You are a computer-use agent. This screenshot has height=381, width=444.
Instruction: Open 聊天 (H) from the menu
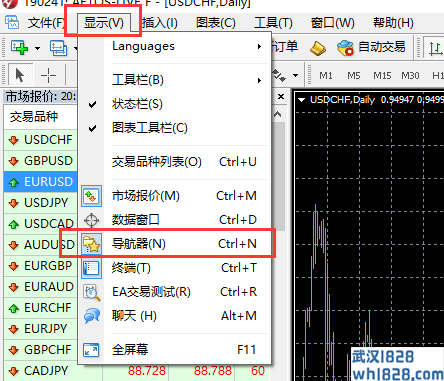[x=175, y=316]
